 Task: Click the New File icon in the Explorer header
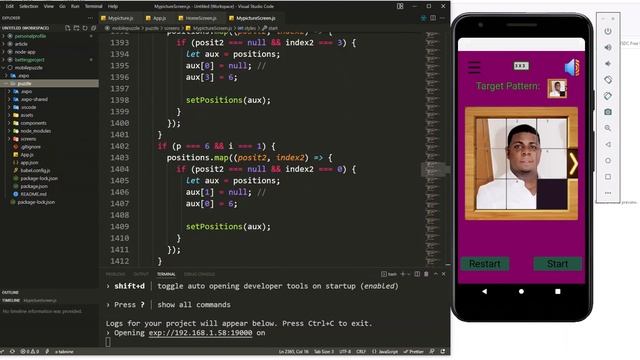tap(68, 28)
